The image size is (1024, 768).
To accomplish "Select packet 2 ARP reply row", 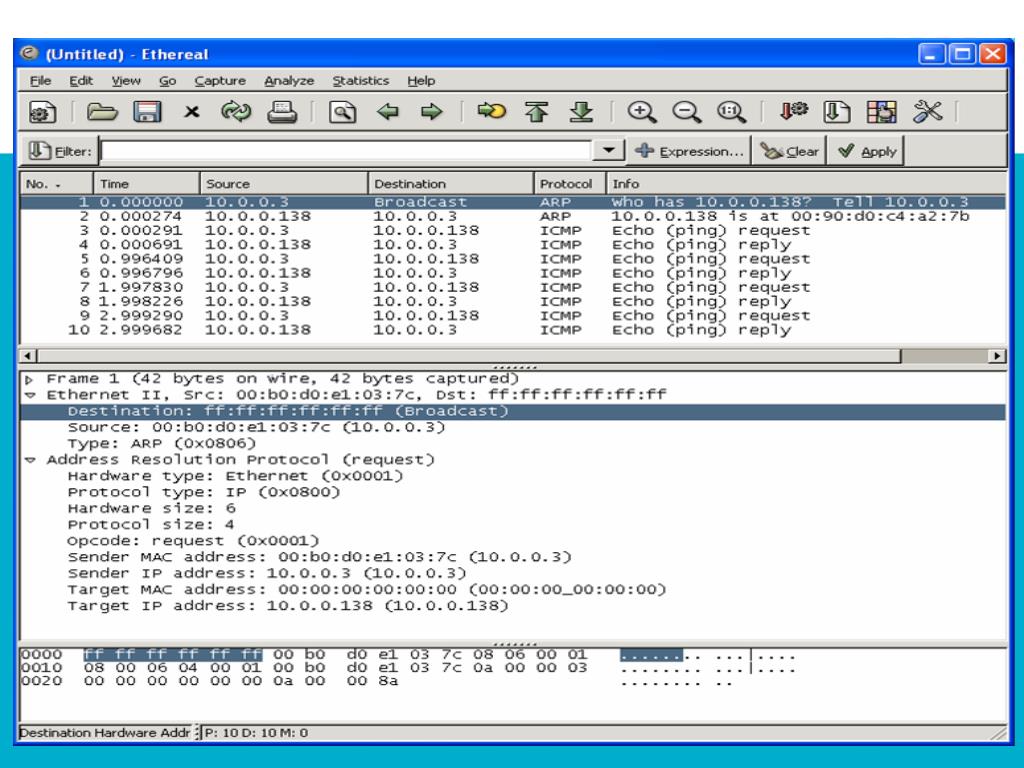I will tap(513, 216).
